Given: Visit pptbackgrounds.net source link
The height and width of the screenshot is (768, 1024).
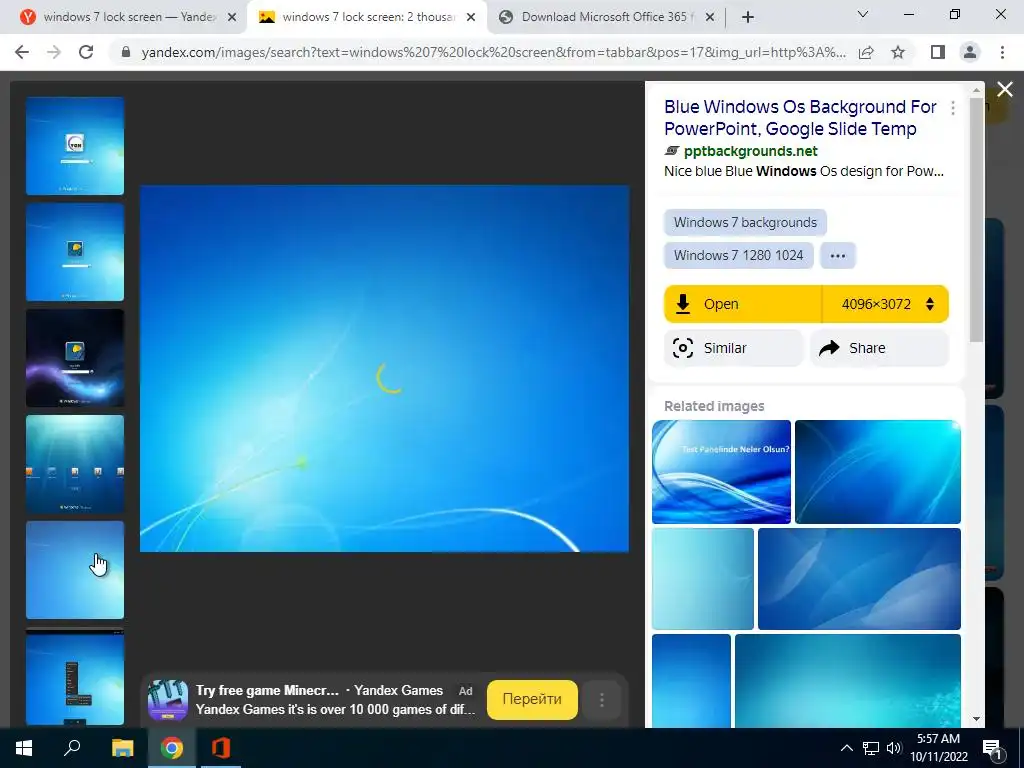Looking at the screenshot, I should (x=750, y=152).
